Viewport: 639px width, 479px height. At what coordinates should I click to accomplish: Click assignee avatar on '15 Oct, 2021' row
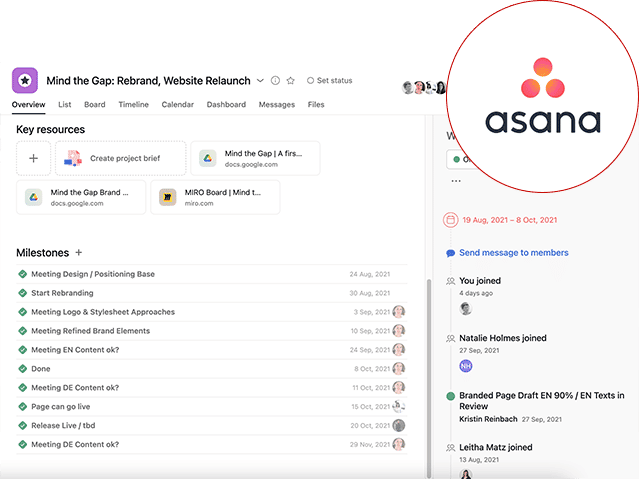(x=399, y=406)
